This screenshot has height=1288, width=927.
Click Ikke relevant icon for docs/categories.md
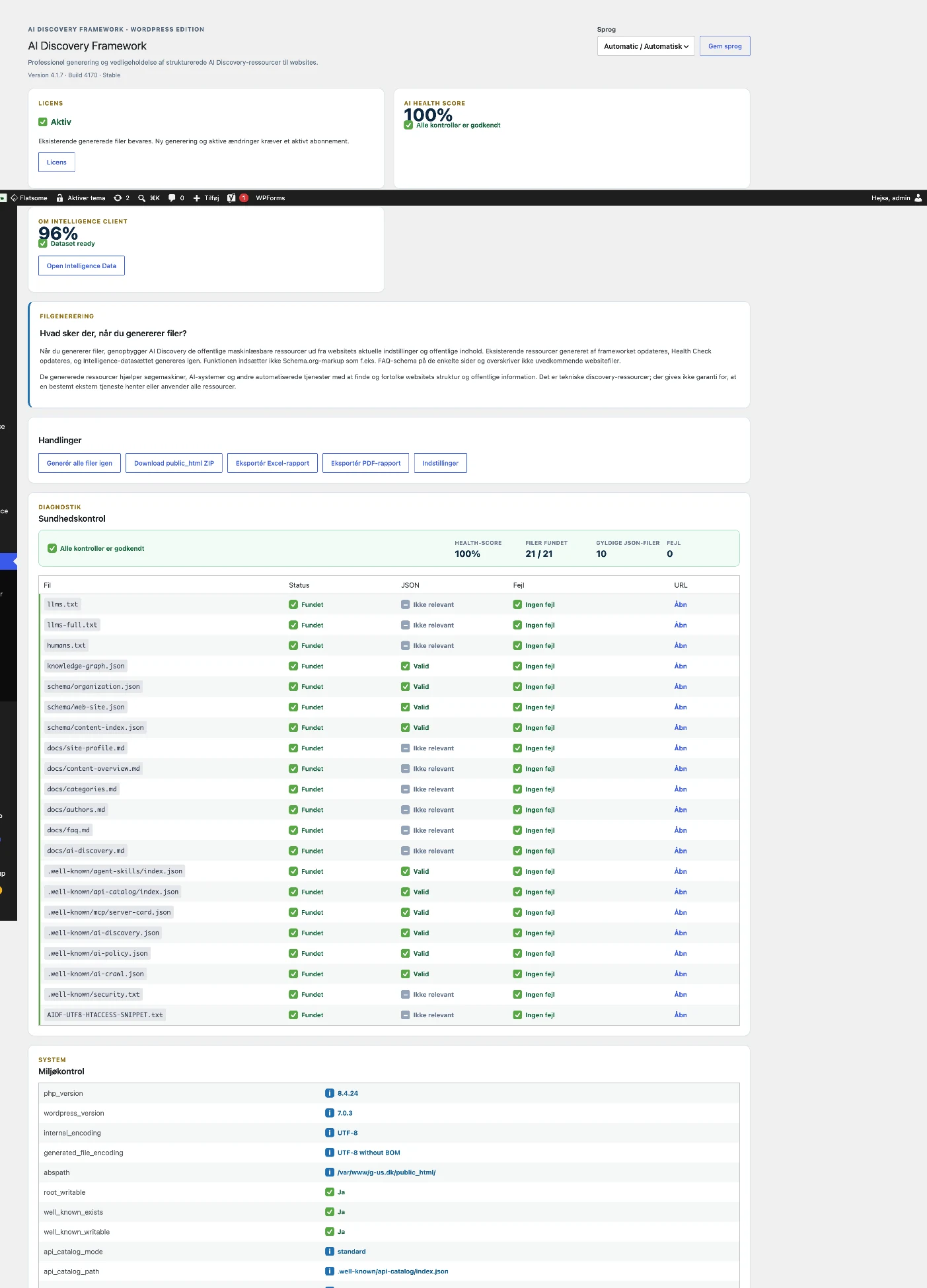406,789
